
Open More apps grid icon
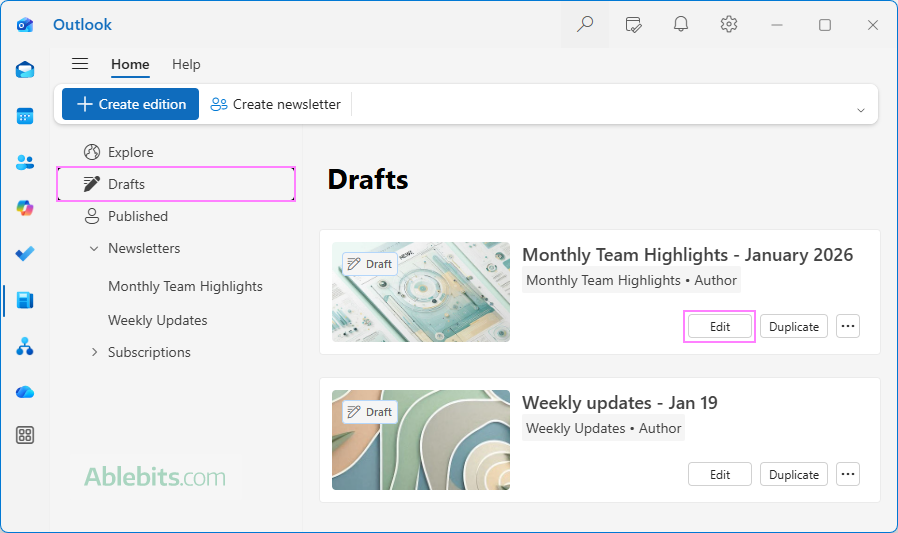pyautogui.click(x=25, y=435)
